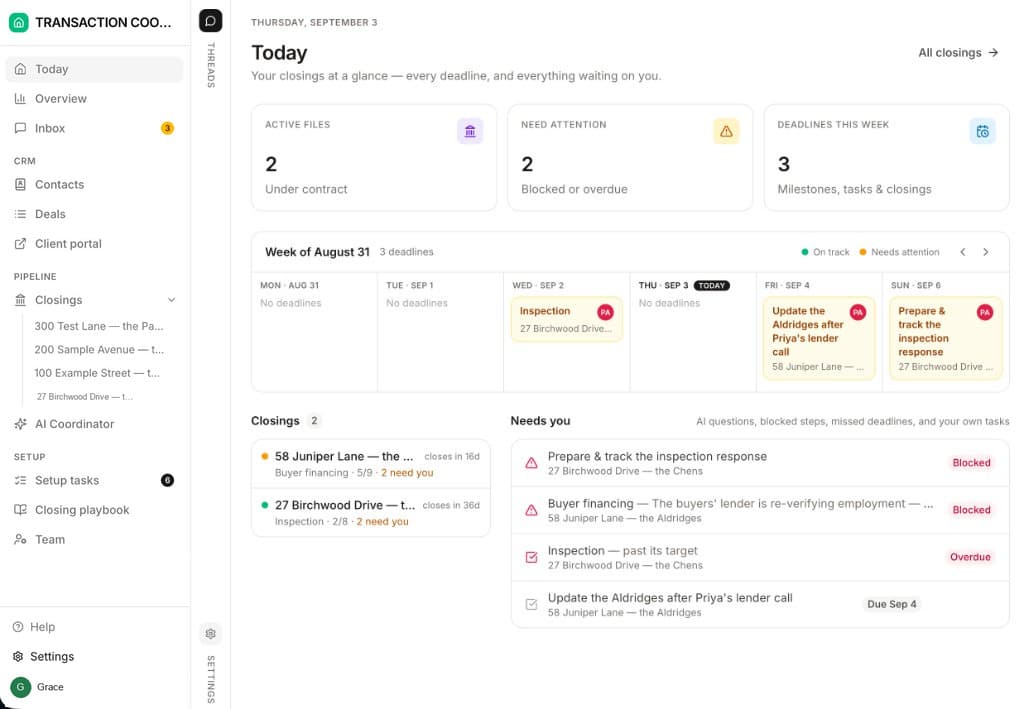1024x709 pixels.
Task: Open Deals under CRM
Action: 94,213
